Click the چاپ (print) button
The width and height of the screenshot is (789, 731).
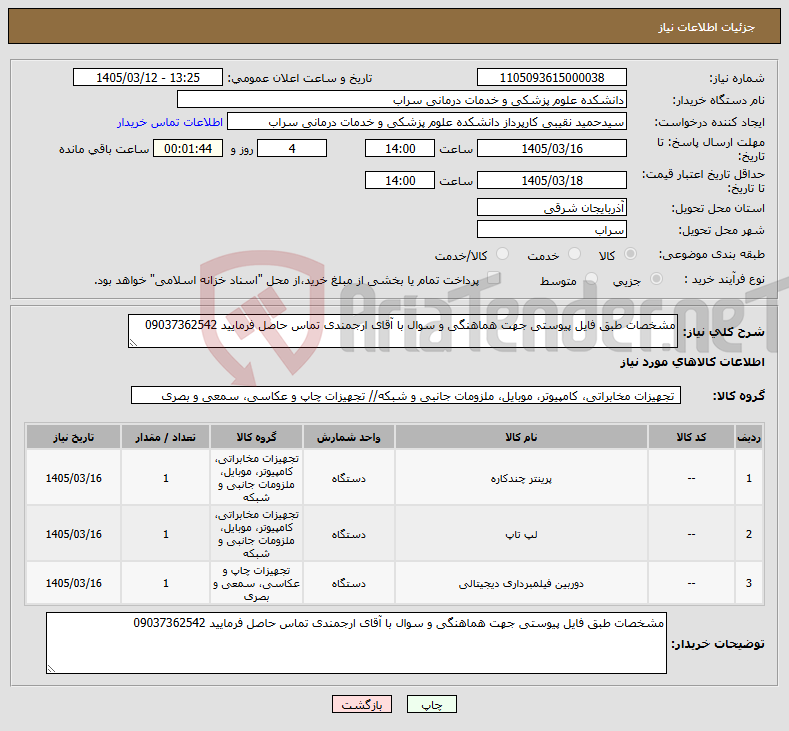click(x=431, y=704)
